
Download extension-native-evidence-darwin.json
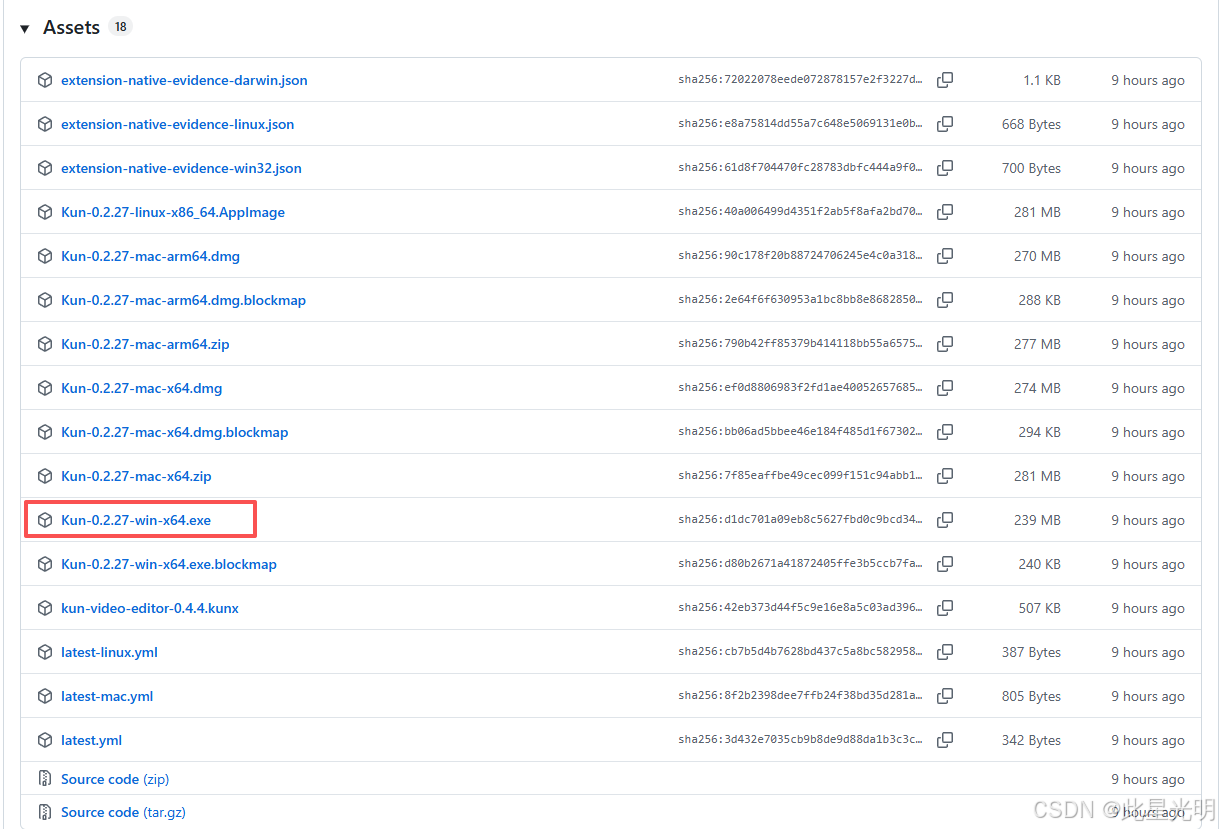[184, 80]
